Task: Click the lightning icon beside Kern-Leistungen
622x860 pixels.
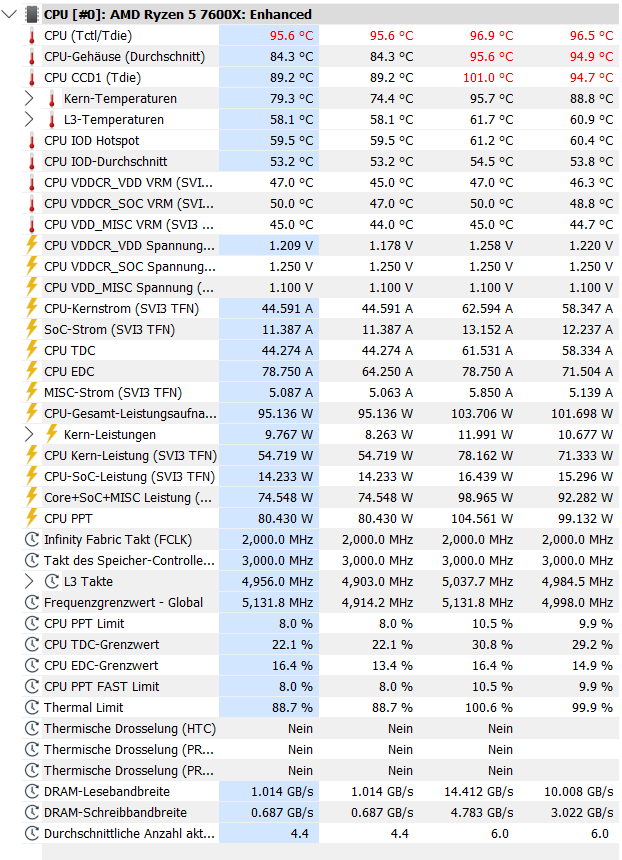Action: [52, 434]
